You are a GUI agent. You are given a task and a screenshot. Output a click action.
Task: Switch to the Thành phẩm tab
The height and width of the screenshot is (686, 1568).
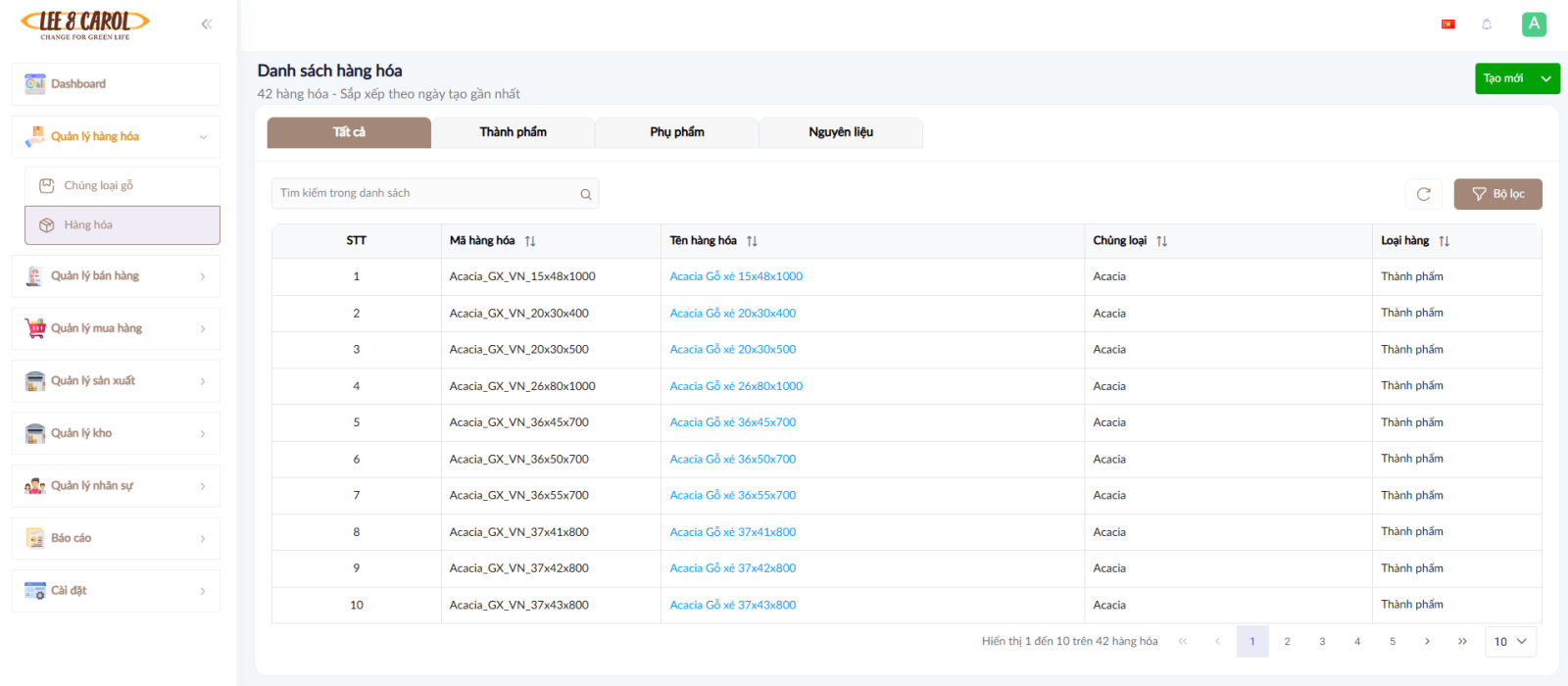coord(513,132)
